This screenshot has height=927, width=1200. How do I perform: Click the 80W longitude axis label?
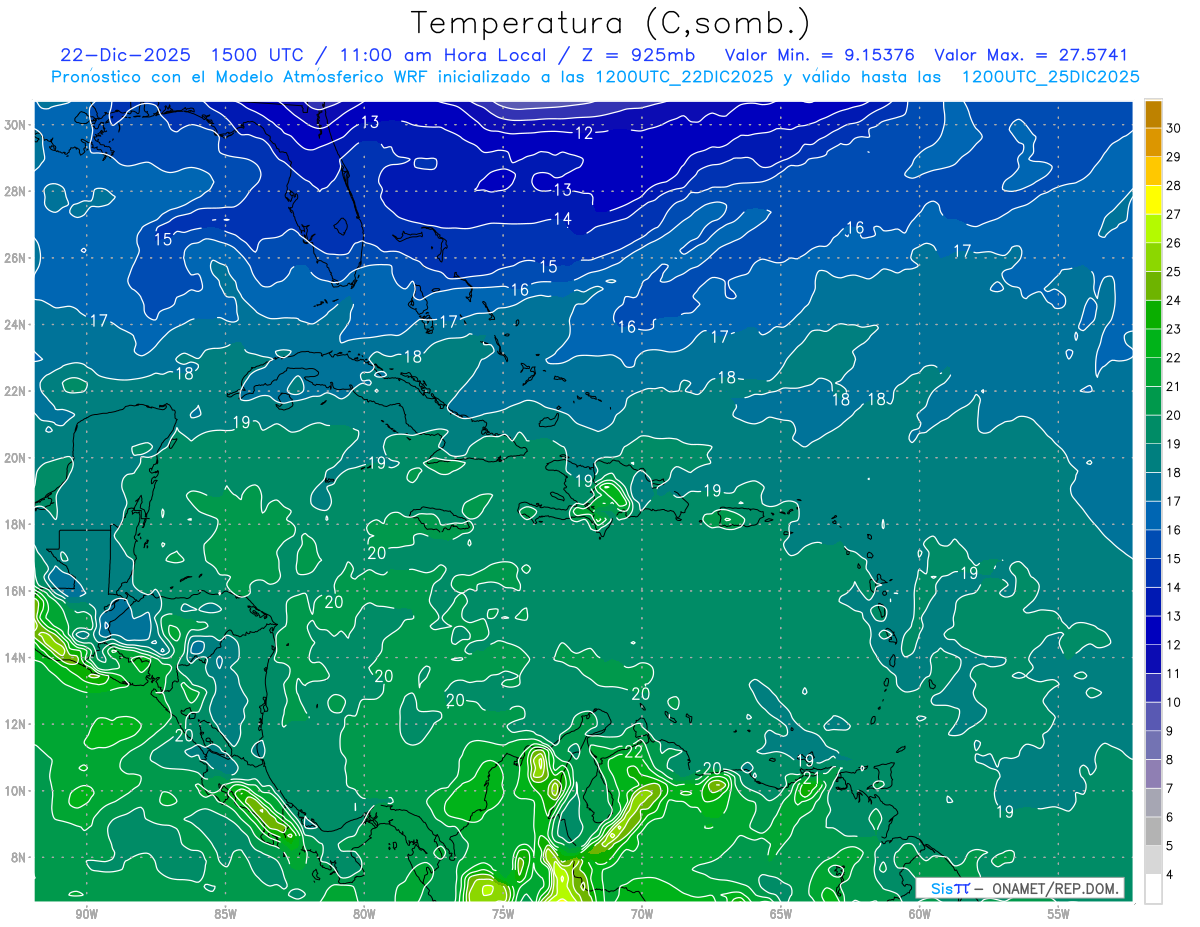coord(364,914)
